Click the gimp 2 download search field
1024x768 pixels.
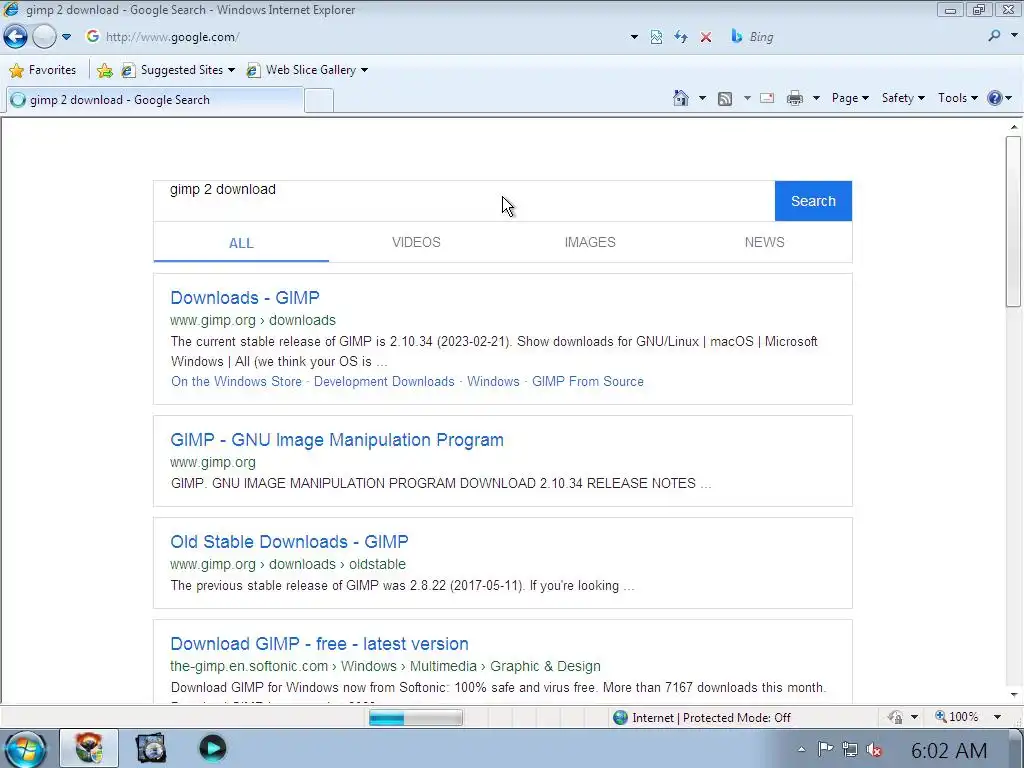click(x=464, y=201)
